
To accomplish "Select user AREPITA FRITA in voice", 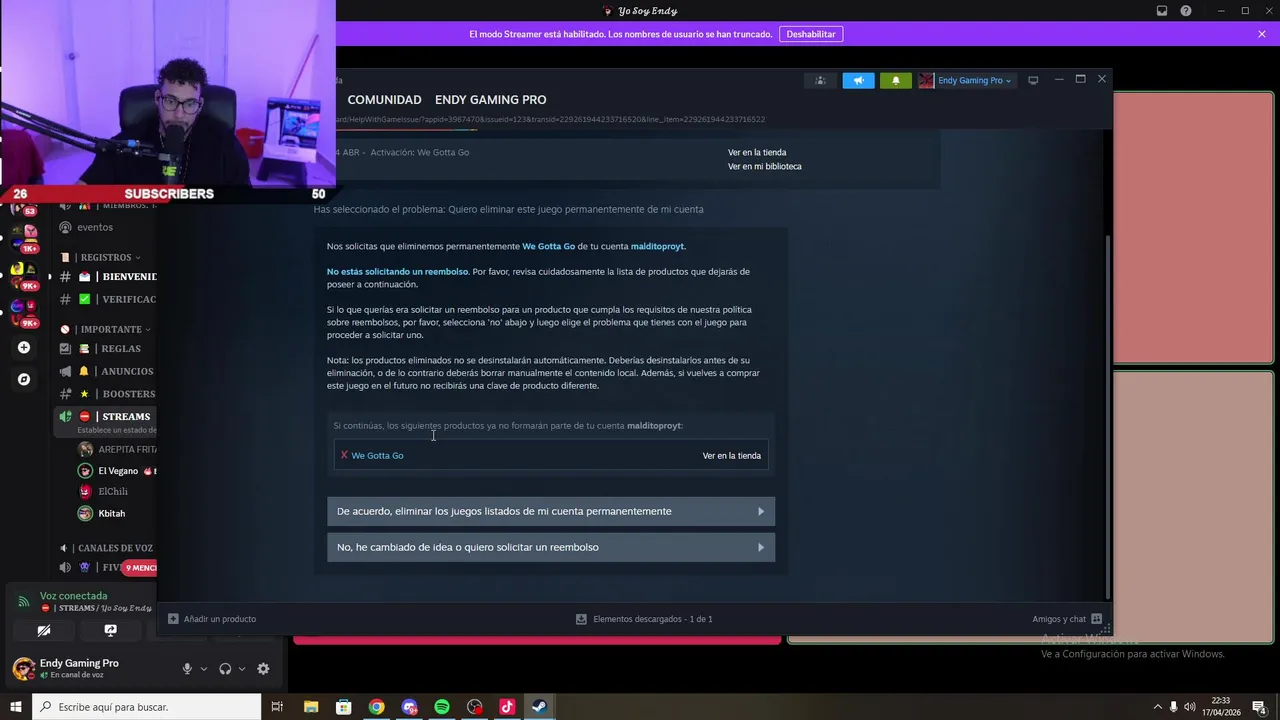I will coord(117,449).
